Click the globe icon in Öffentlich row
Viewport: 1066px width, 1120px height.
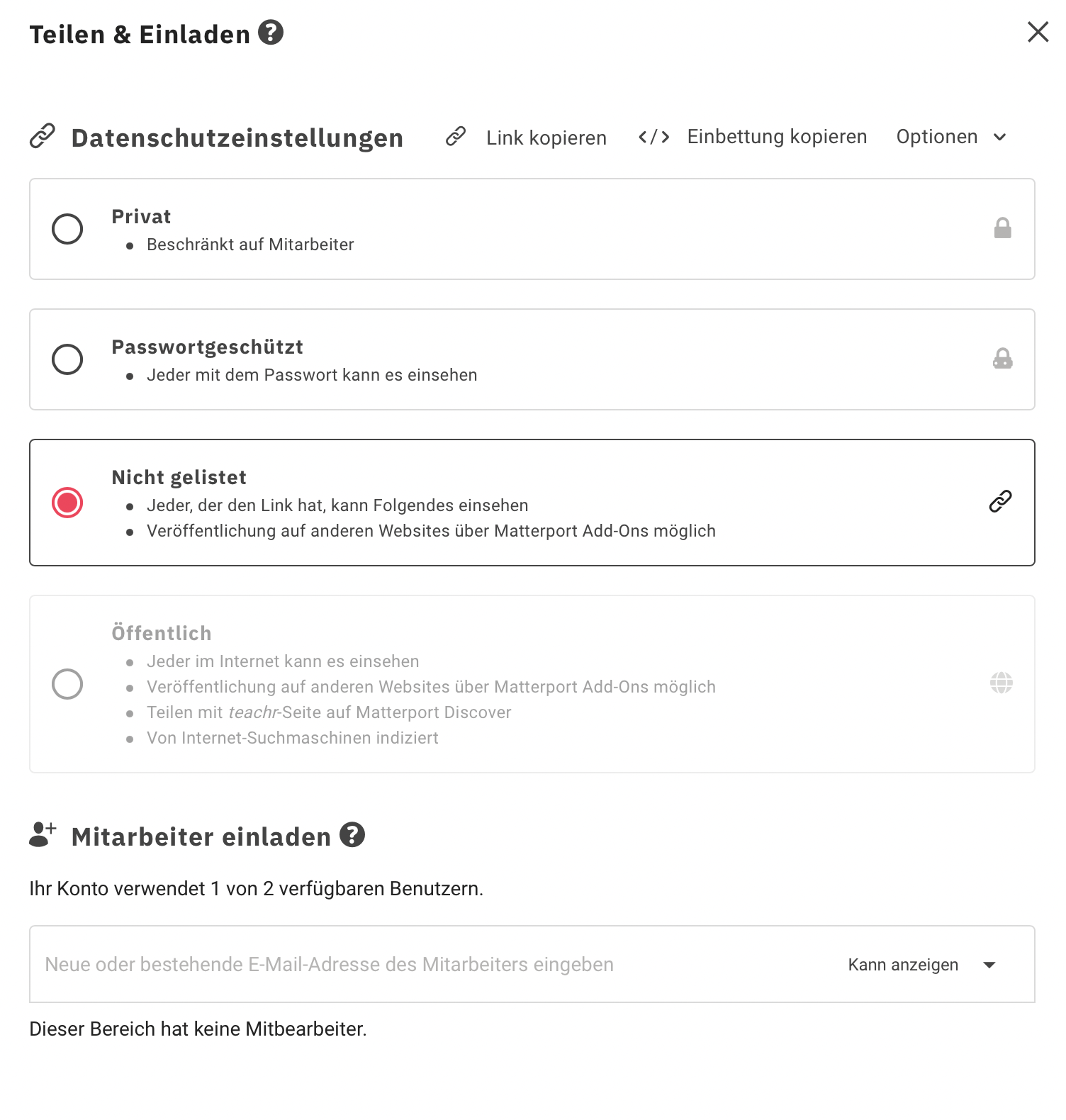[1001, 683]
